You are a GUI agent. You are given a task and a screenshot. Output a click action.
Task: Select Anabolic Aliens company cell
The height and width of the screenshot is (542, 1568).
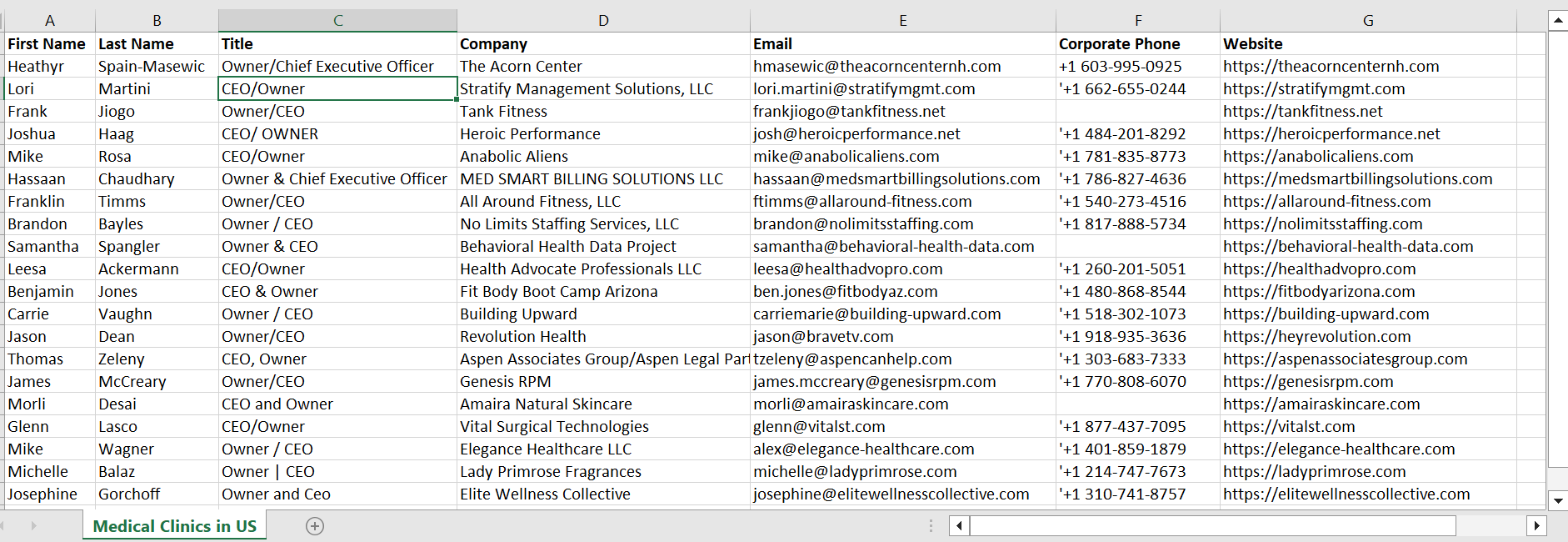point(603,157)
